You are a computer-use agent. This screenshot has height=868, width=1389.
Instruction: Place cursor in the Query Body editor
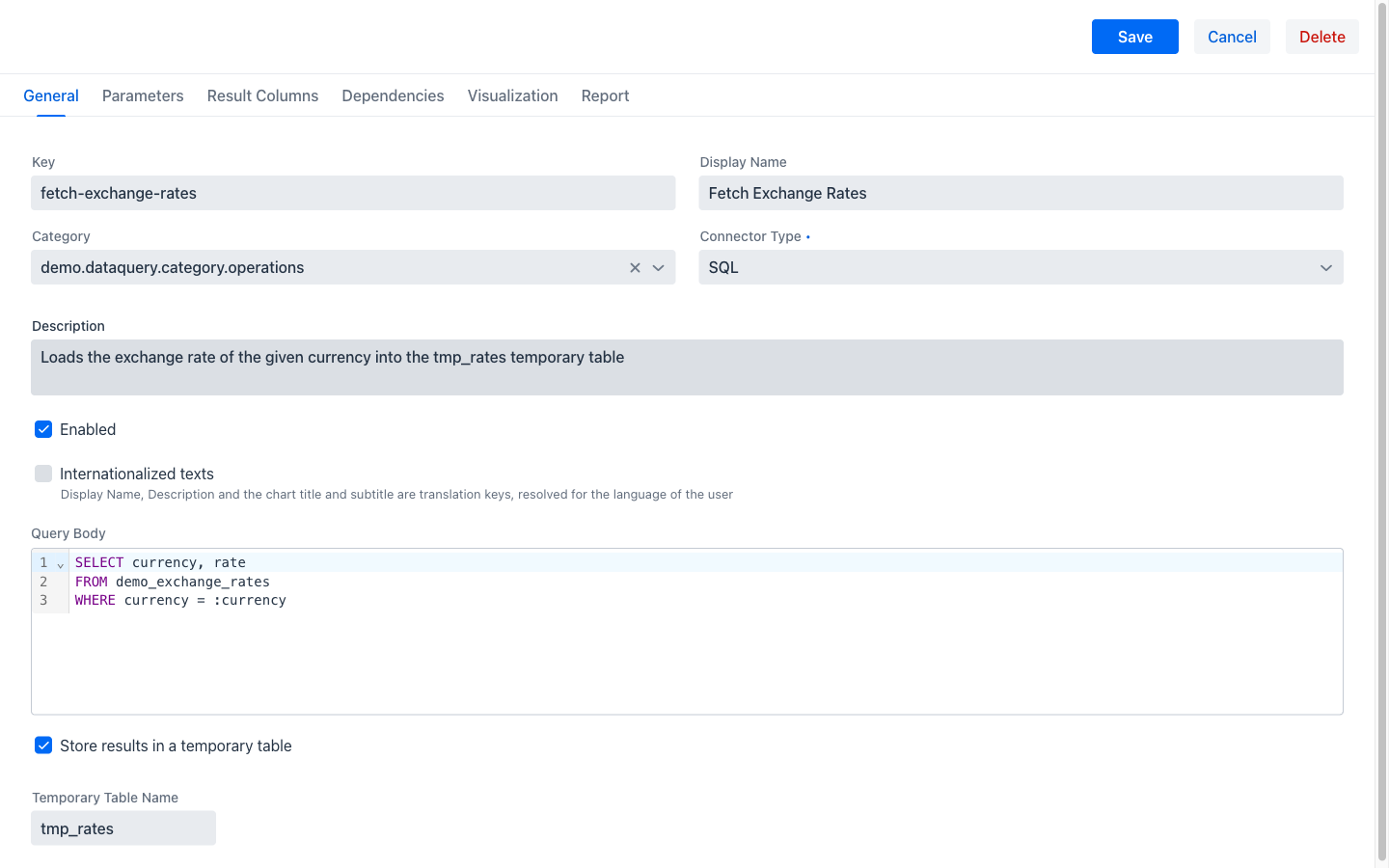[687, 632]
